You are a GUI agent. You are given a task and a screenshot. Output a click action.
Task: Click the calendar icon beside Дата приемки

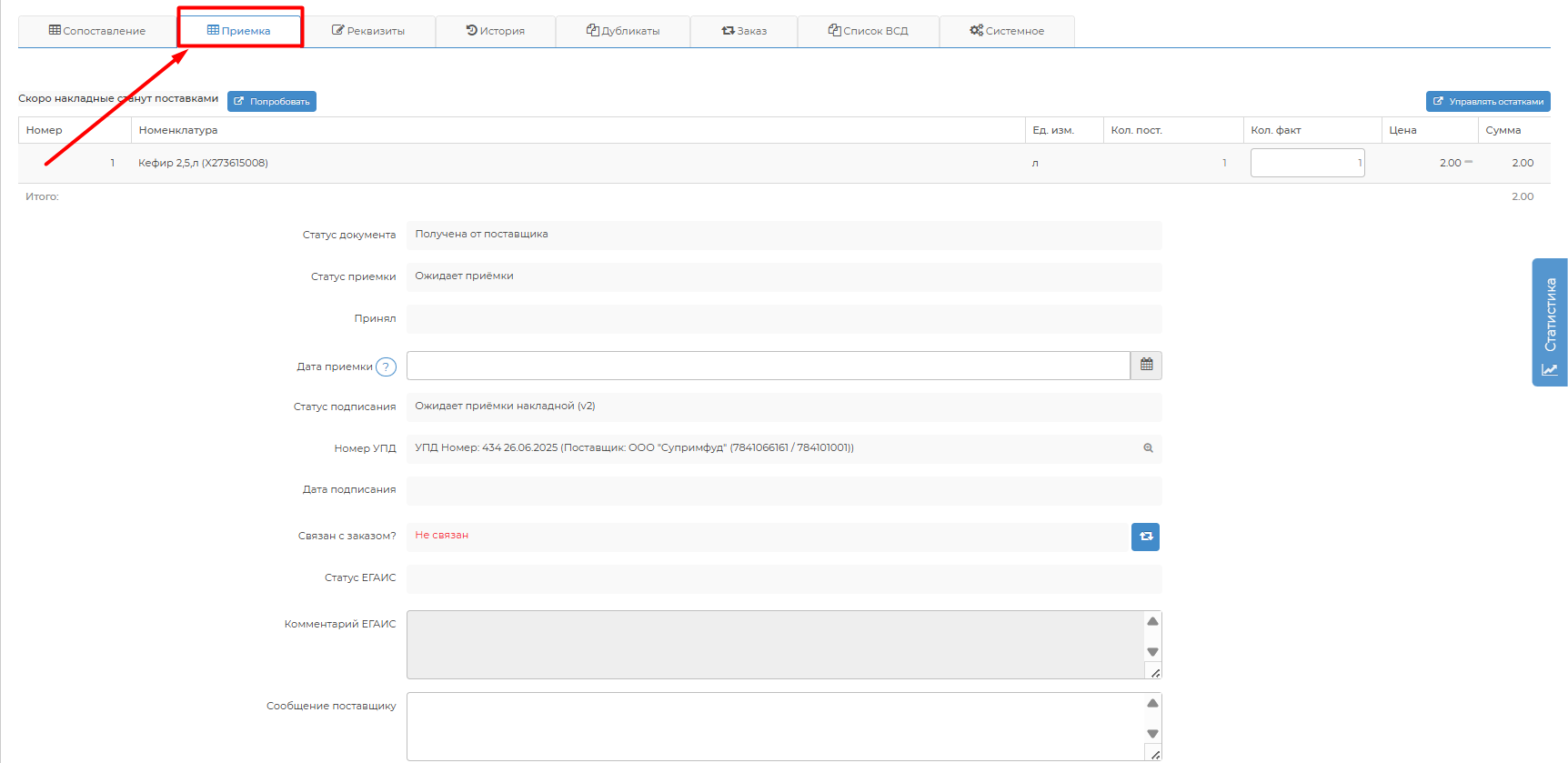[1146, 365]
